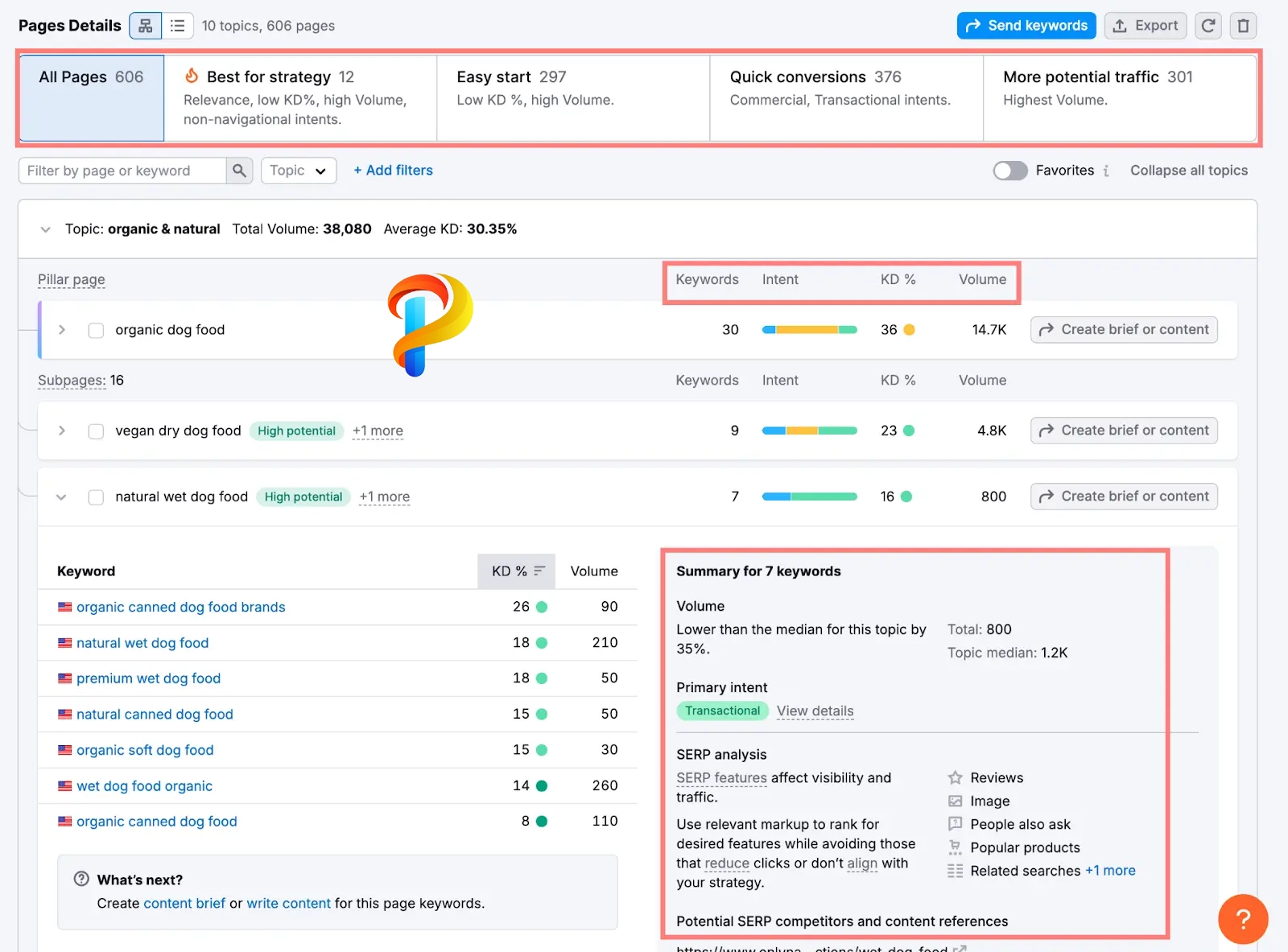Click the search magnifier icon
Viewport: 1288px width, 952px height.
[x=239, y=171]
